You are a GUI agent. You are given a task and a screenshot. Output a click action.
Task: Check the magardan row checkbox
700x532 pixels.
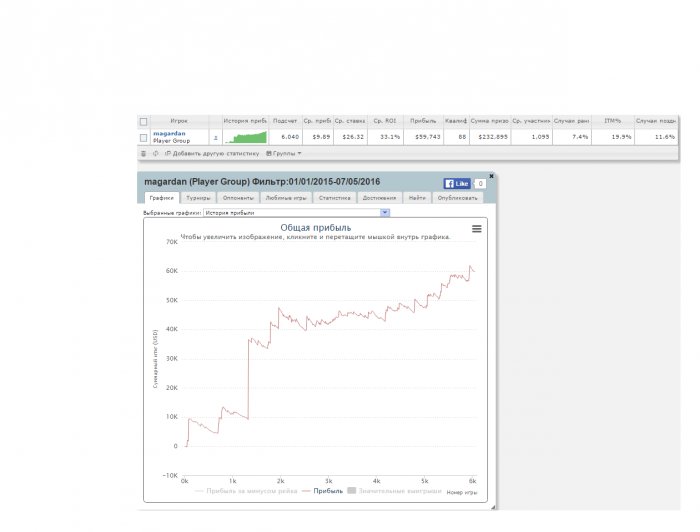point(144,137)
